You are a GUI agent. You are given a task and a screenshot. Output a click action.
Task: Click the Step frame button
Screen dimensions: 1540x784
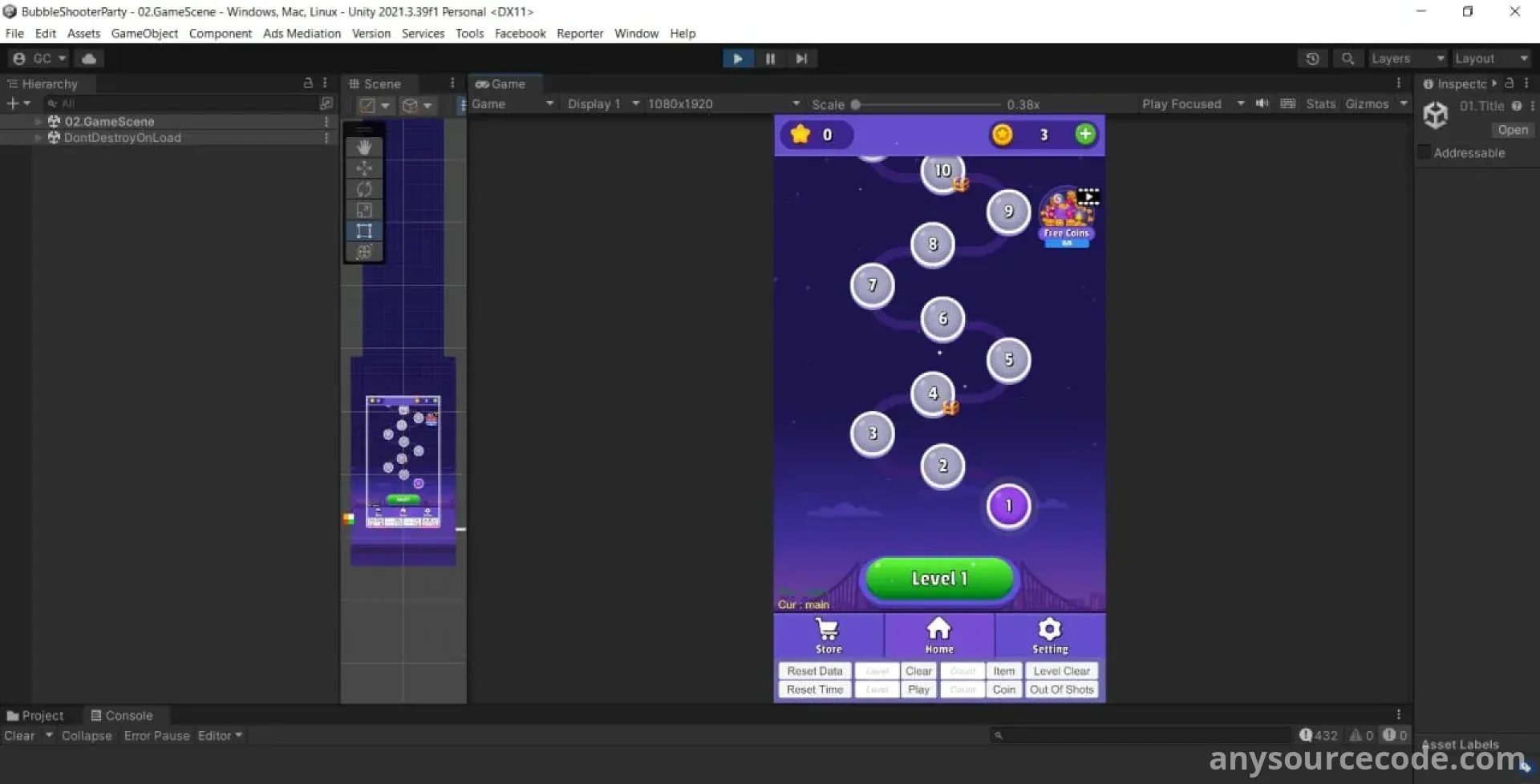coord(800,59)
